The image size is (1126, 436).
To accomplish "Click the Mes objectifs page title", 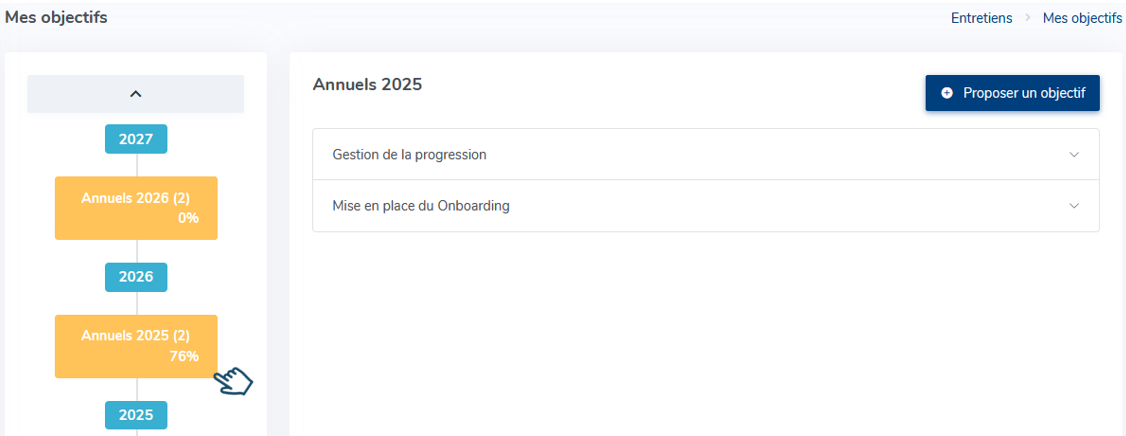I will [56, 18].
